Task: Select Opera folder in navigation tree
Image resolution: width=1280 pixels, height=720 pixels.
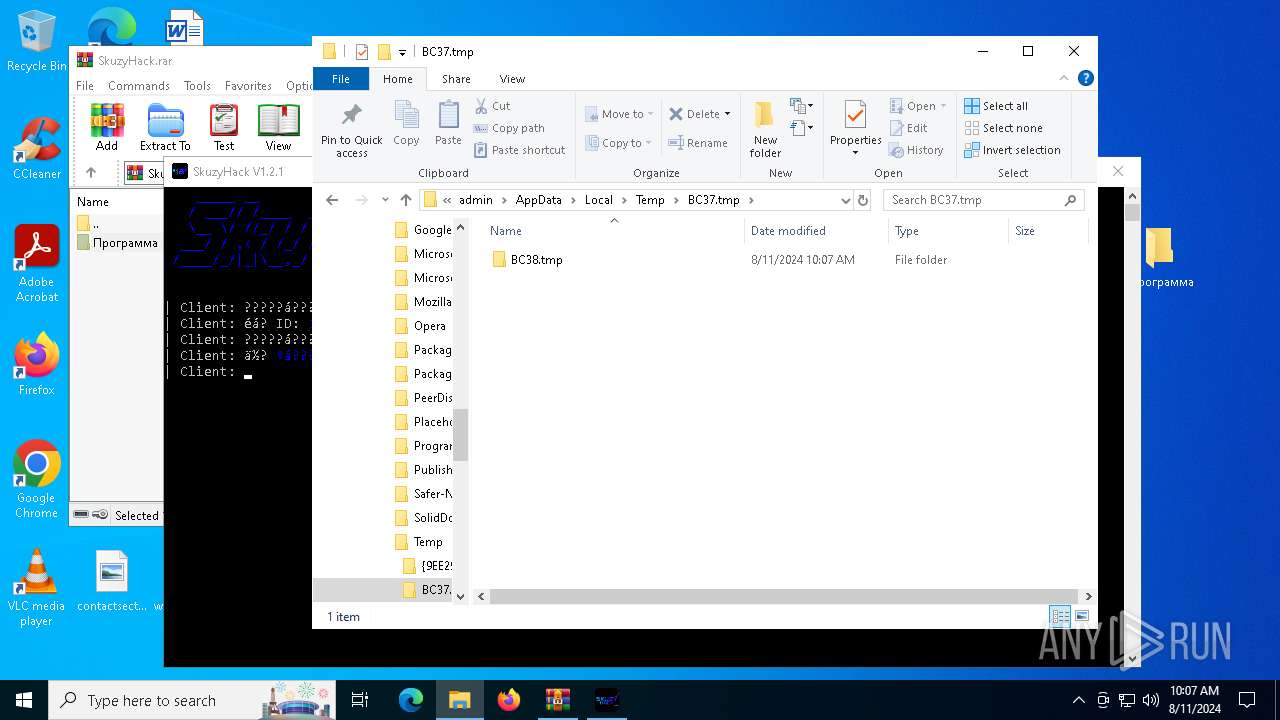Action: [420, 326]
